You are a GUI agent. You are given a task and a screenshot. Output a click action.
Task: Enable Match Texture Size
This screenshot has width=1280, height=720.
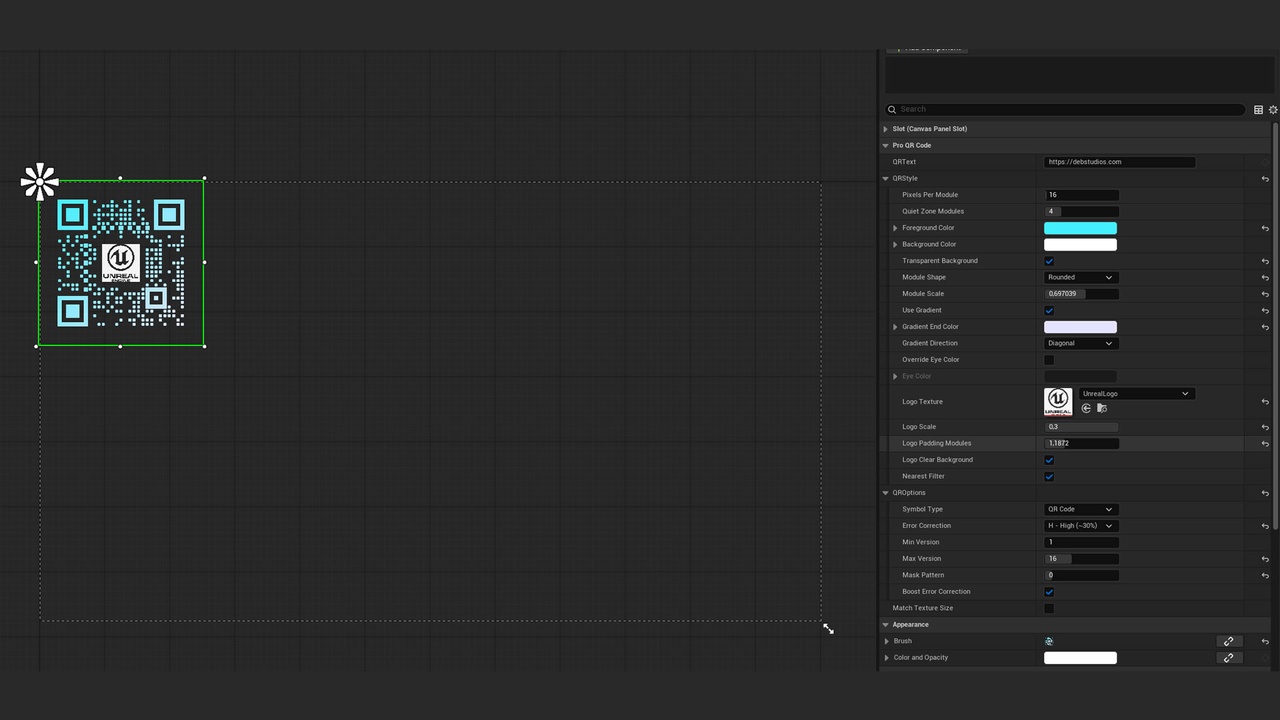[1049, 608]
